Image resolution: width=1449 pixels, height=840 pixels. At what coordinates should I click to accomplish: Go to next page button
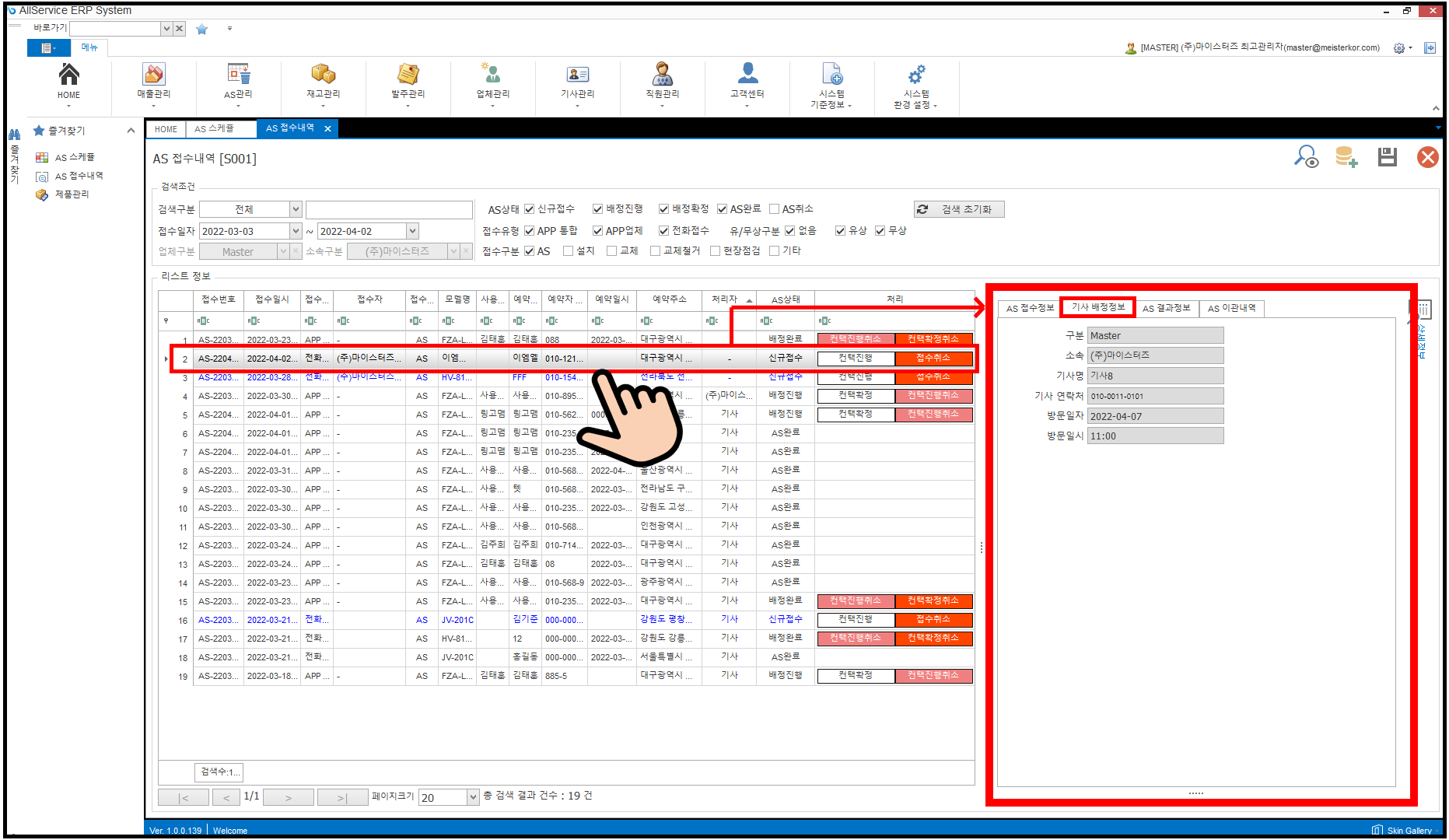[x=289, y=797]
